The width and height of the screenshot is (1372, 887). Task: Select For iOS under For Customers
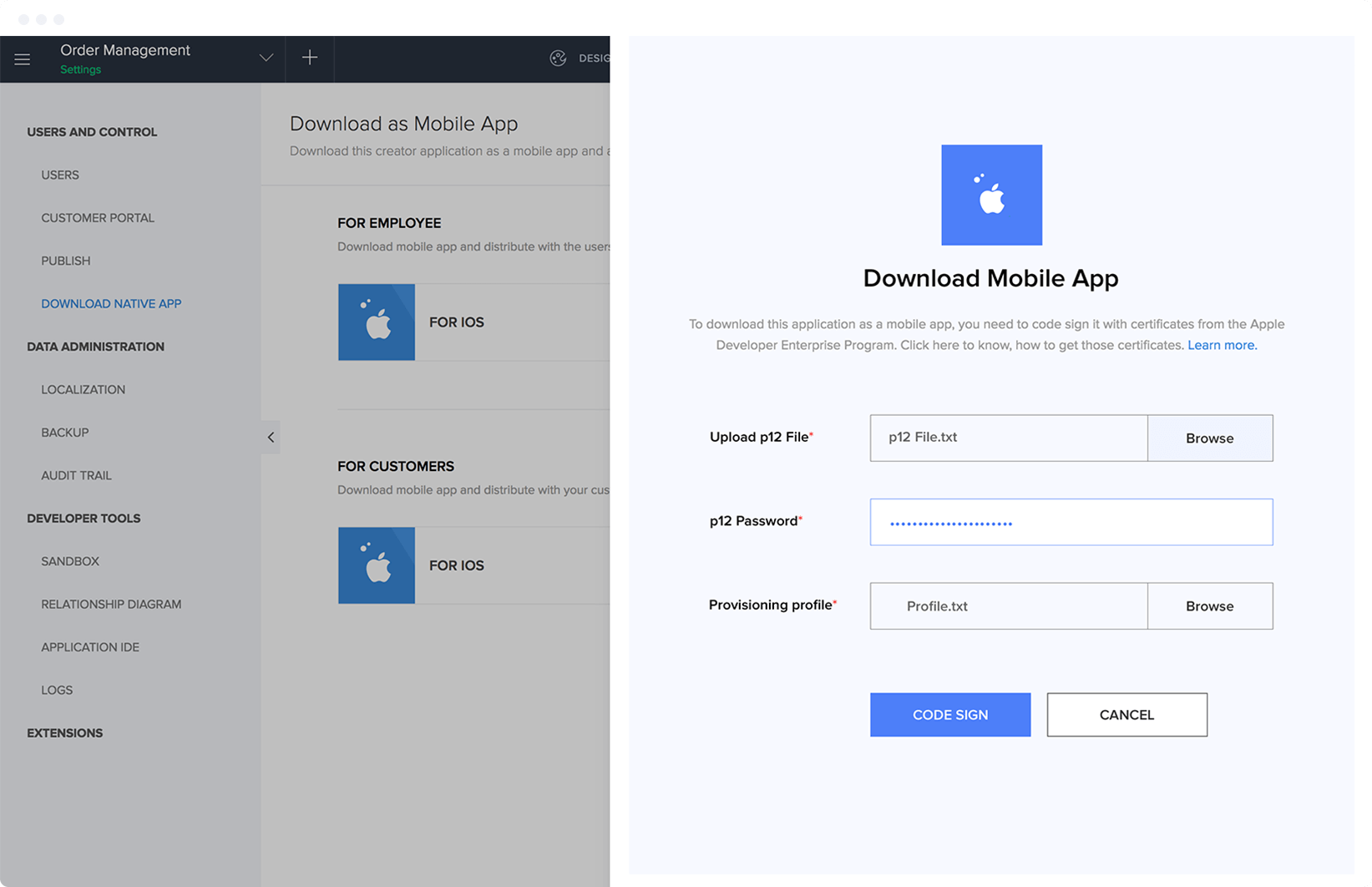[457, 565]
